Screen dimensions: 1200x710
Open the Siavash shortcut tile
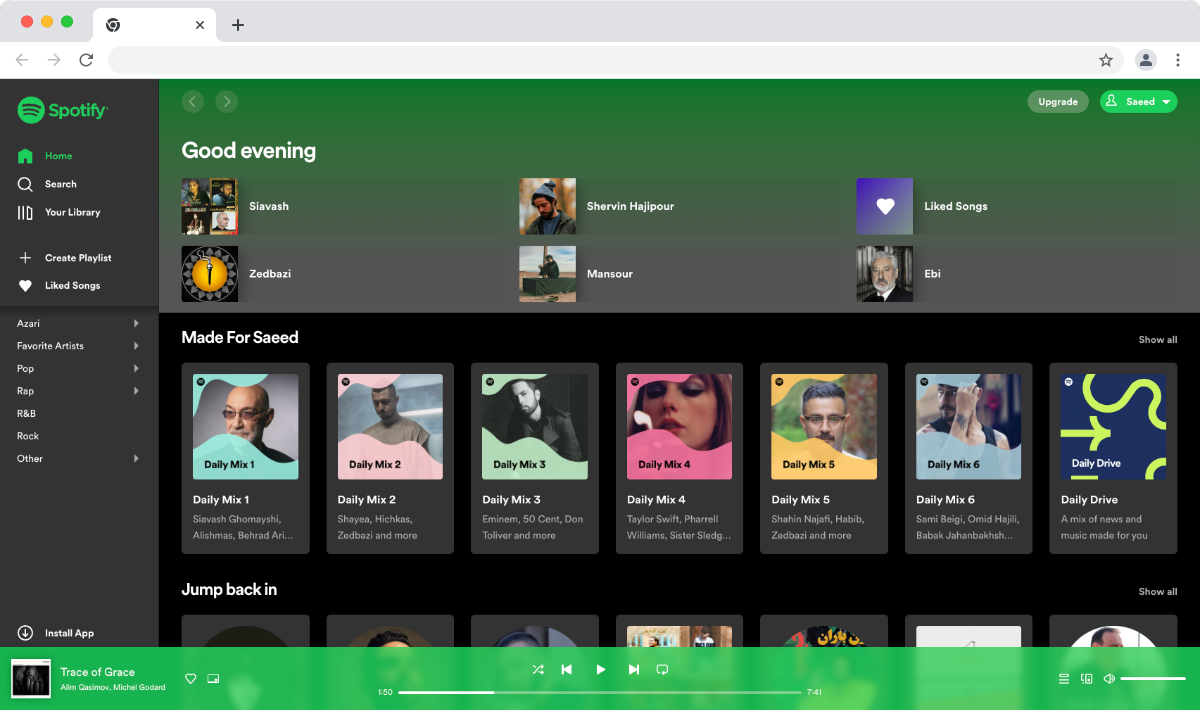(340, 206)
